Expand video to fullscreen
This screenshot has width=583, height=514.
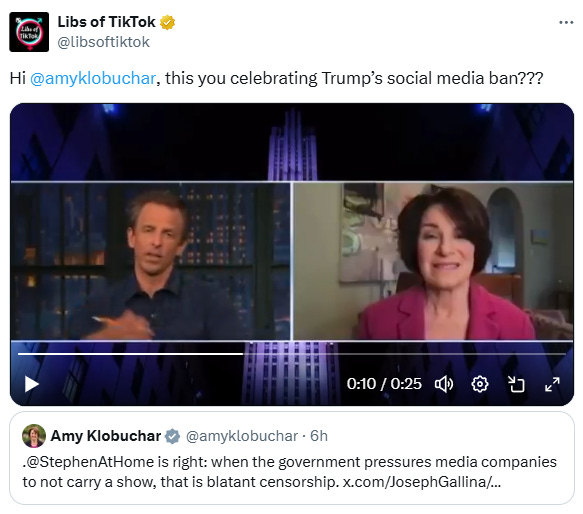pyautogui.click(x=552, y=384)
